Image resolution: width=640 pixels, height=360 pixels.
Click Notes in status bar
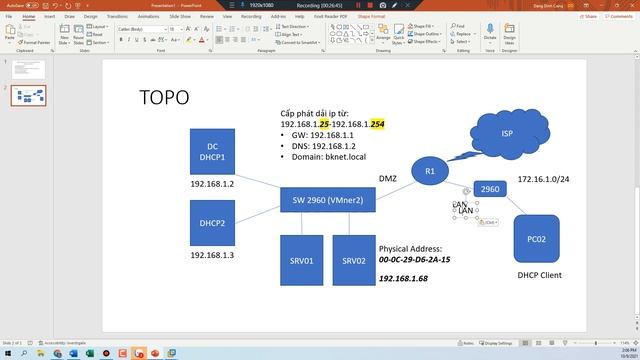(466, 343)
